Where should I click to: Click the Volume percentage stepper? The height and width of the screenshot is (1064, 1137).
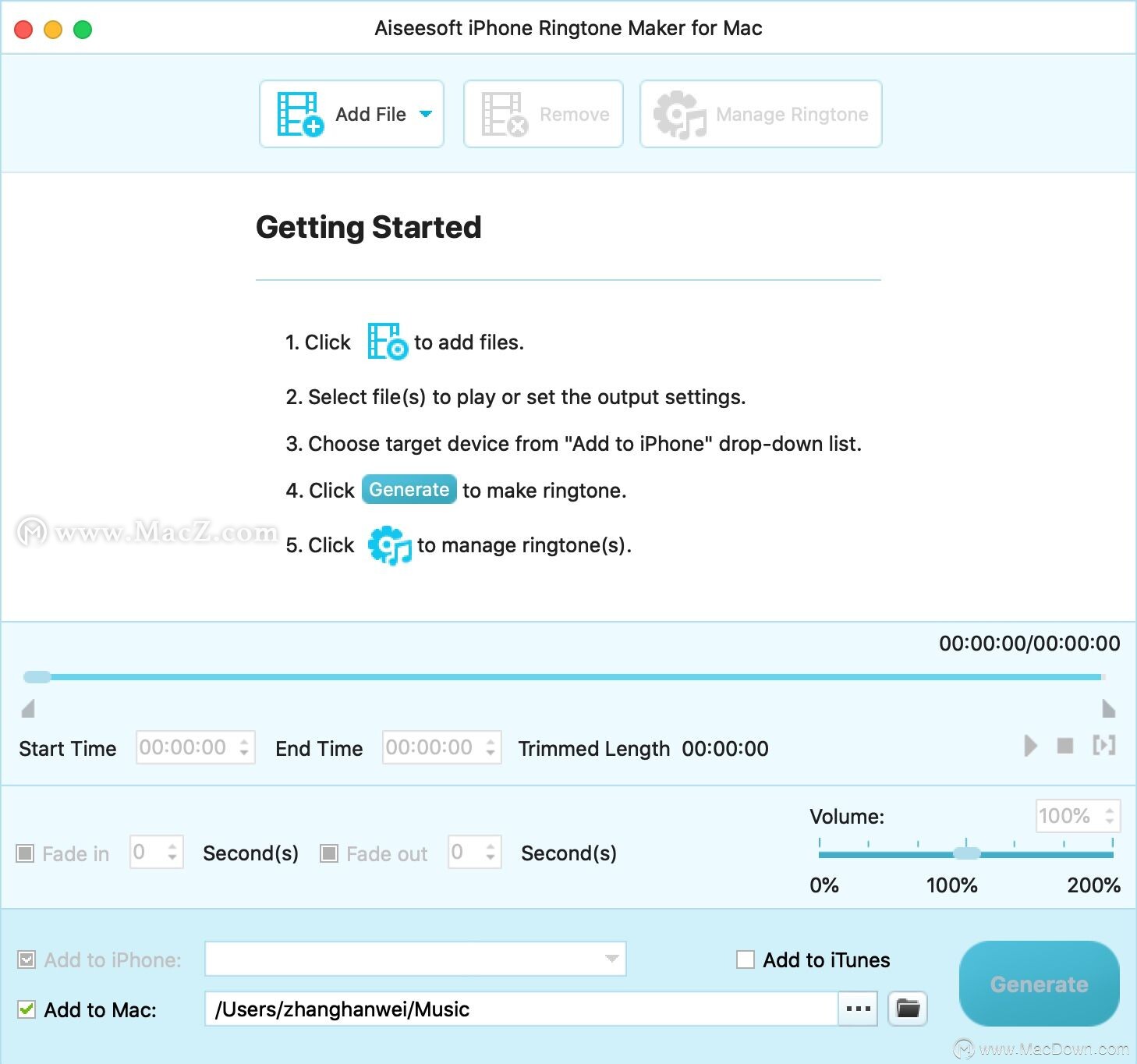[1110, 816]
